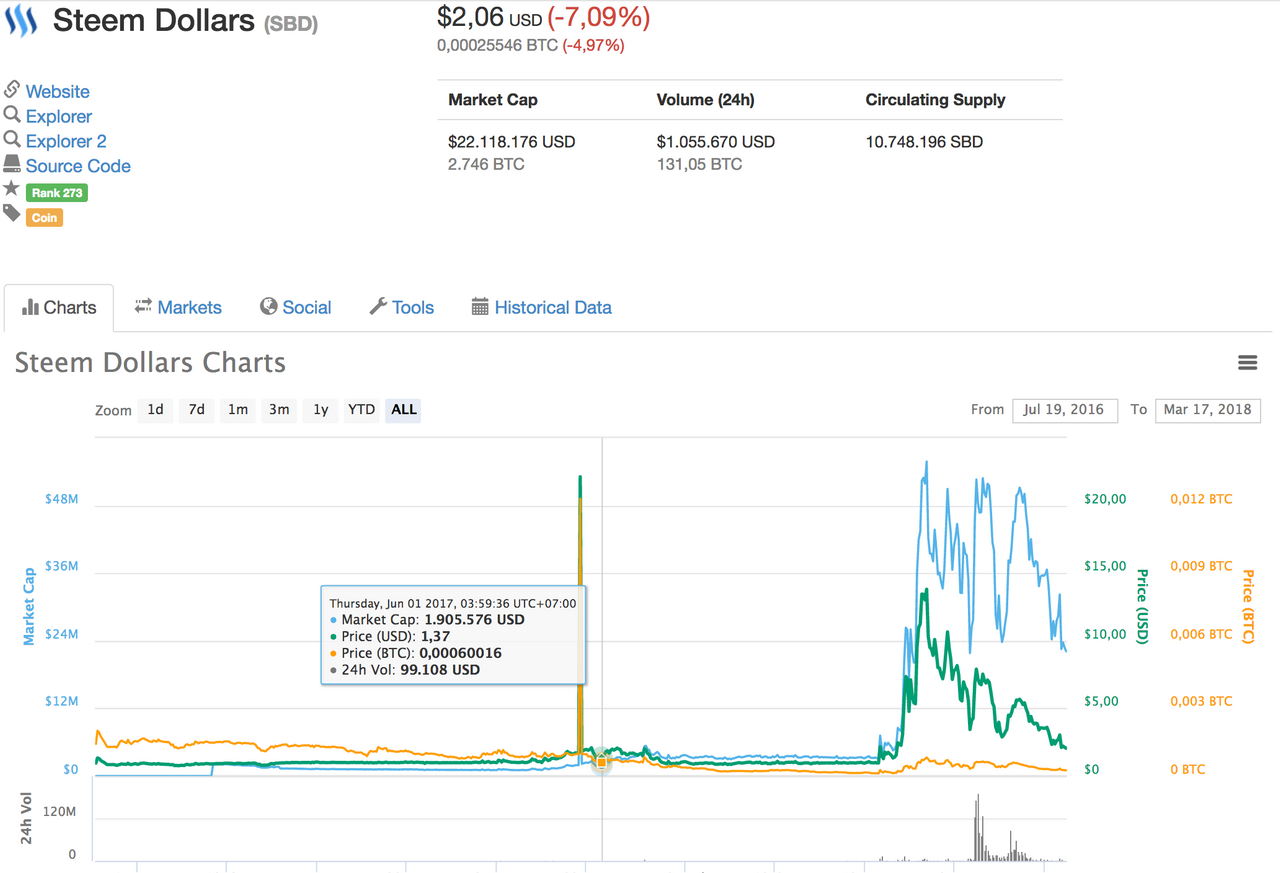Click the (SBD) ticker symbol
Image resolution: width=1280 pixels, height=873 pixels.
click(291, 23)
